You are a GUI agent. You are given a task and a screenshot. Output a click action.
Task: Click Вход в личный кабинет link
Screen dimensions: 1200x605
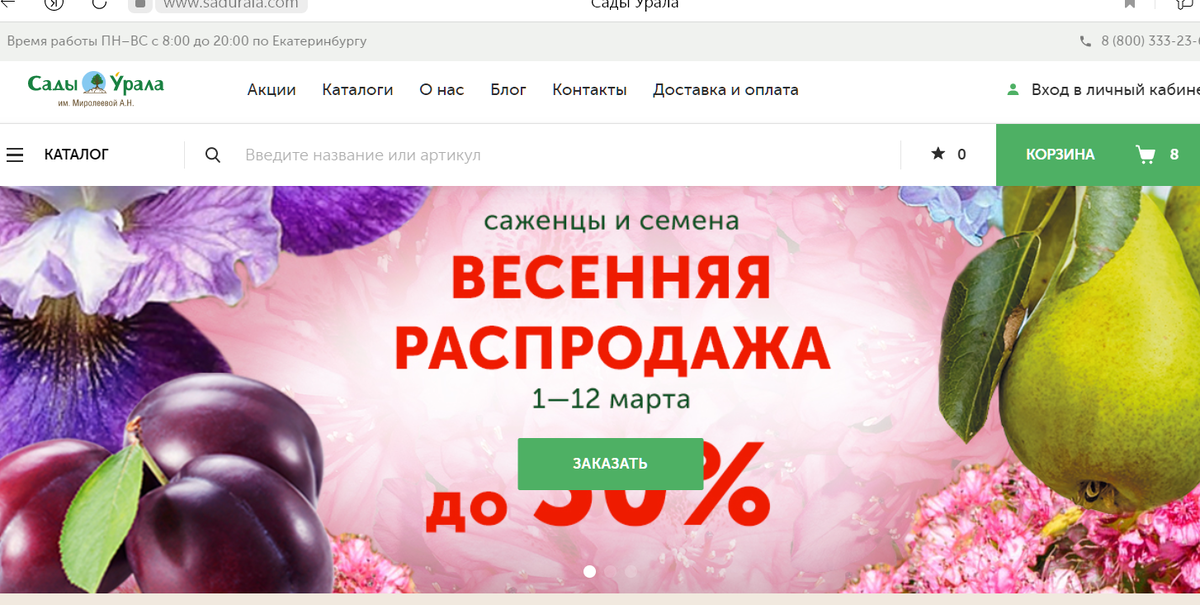click(1115, 90)
